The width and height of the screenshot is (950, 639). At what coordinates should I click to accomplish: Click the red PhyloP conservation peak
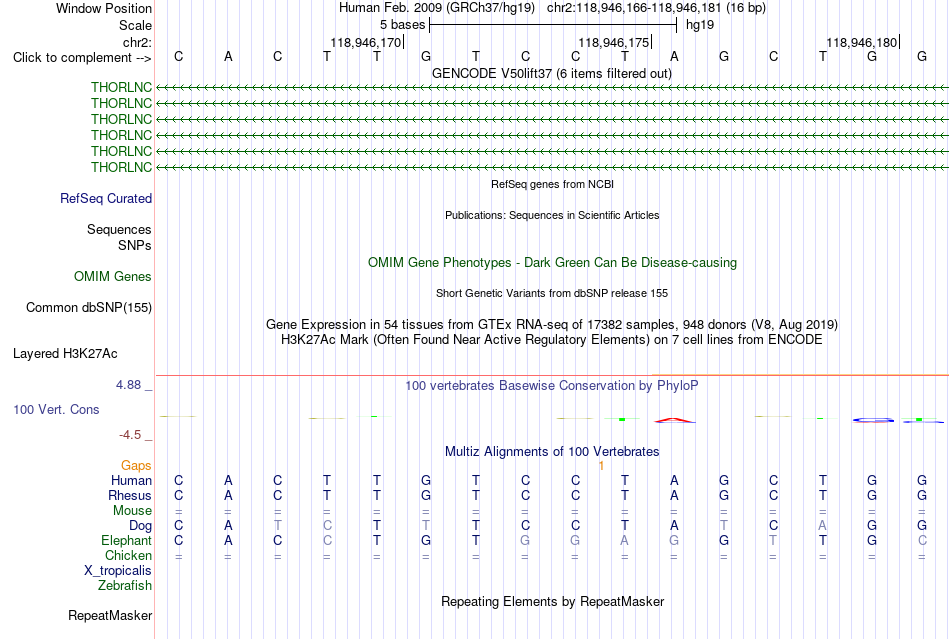[x=674, y=420]
